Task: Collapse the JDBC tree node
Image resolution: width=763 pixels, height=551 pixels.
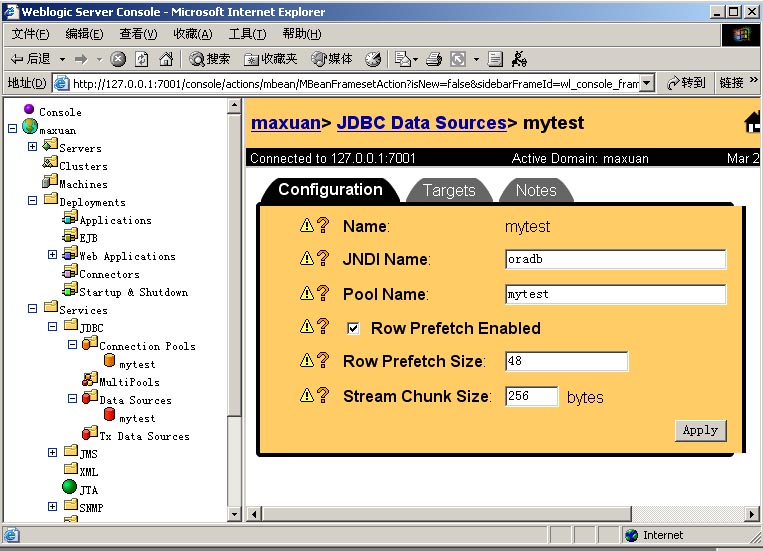Action: (53, 327)
